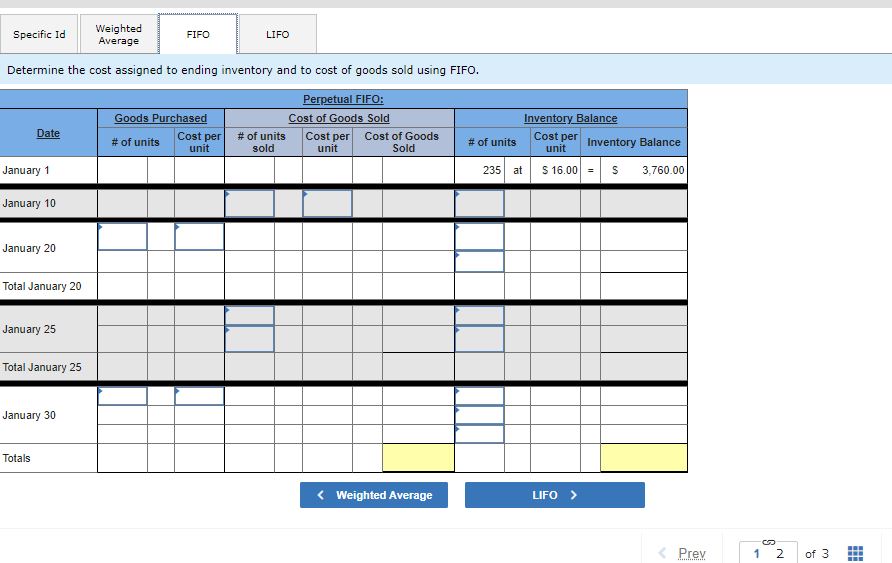Click the January 1 cost per unit $16.00
Screen dimensions: 892x563
pyautogui.click(x=560, y=170)
